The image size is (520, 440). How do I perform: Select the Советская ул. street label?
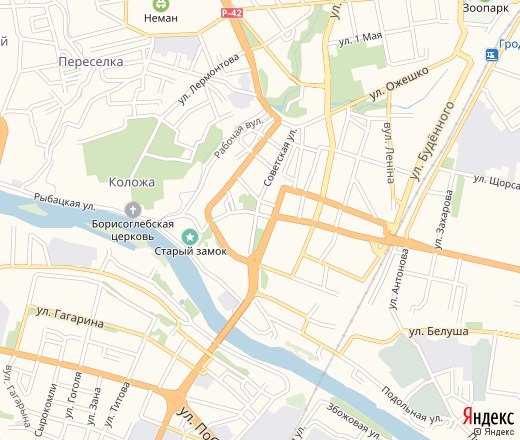(x=280, y=157)
